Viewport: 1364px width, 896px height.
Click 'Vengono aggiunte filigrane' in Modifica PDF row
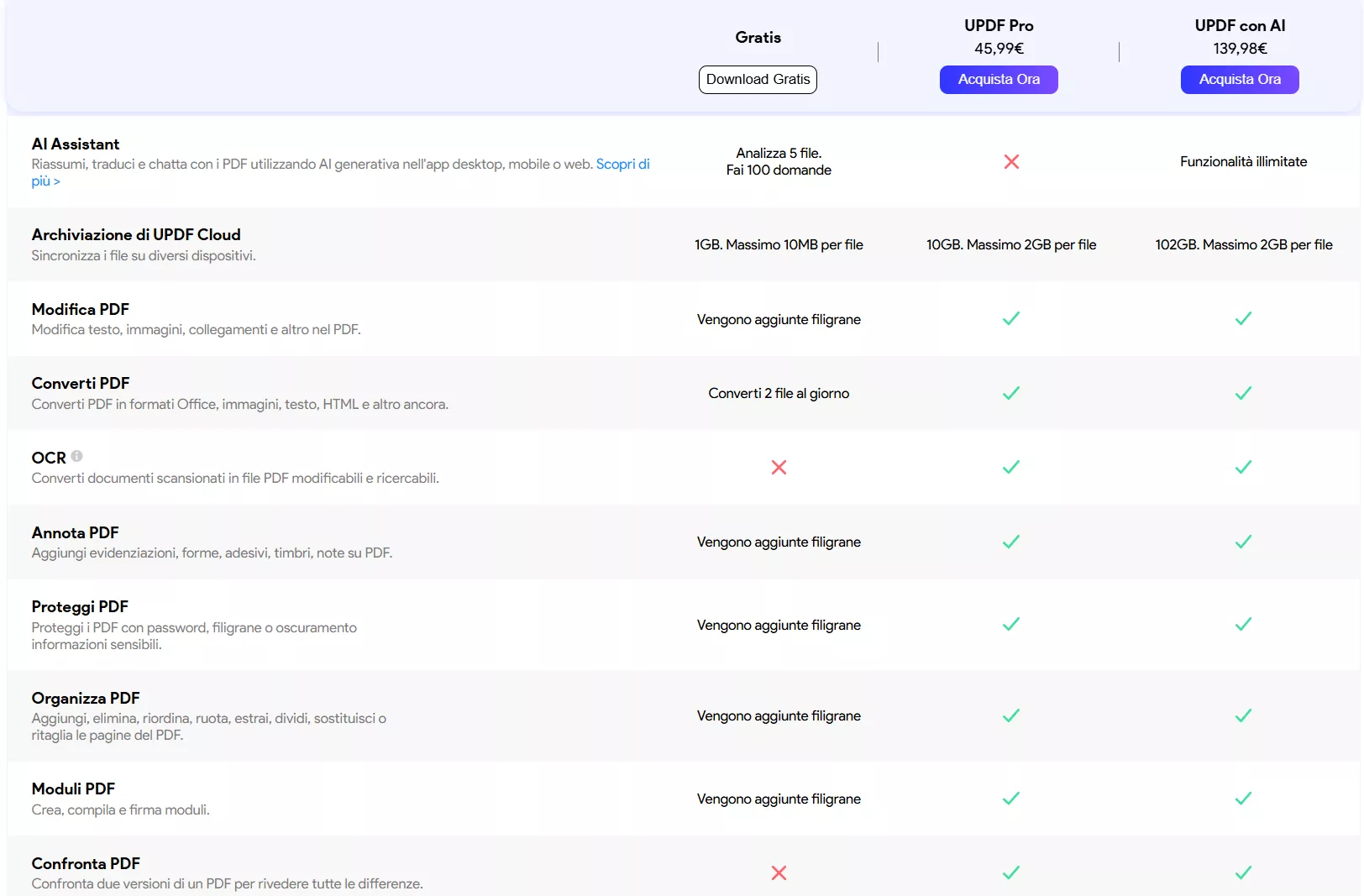(x=779, y=319)
